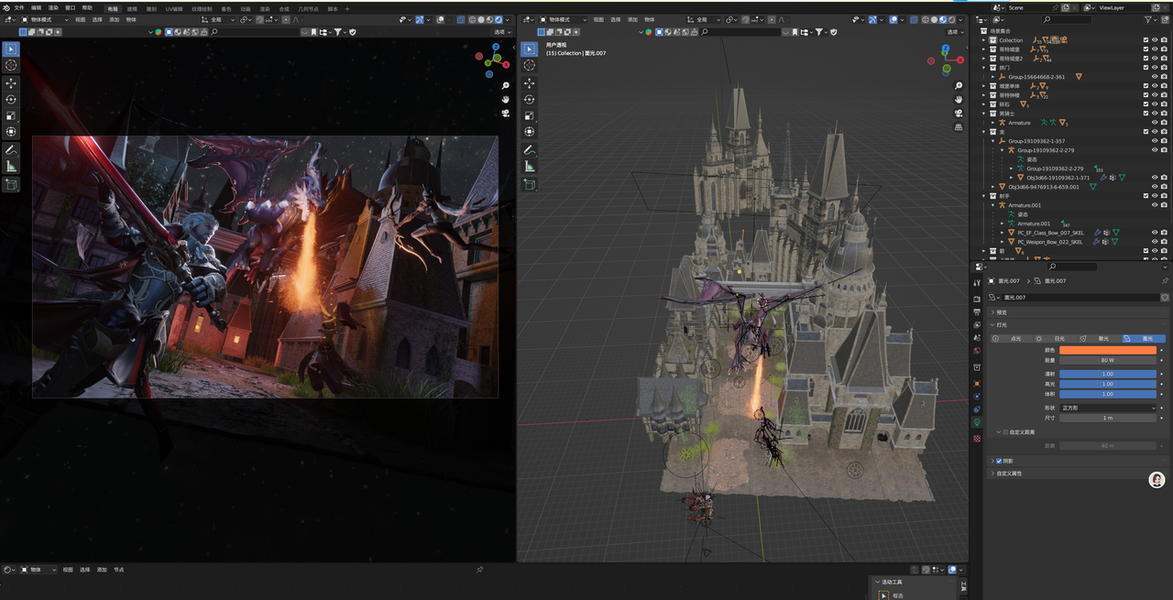Viewport: 1173px width, 600px height.
Task: Select the Transform tool in left viewport
Action: coord(11,132)
